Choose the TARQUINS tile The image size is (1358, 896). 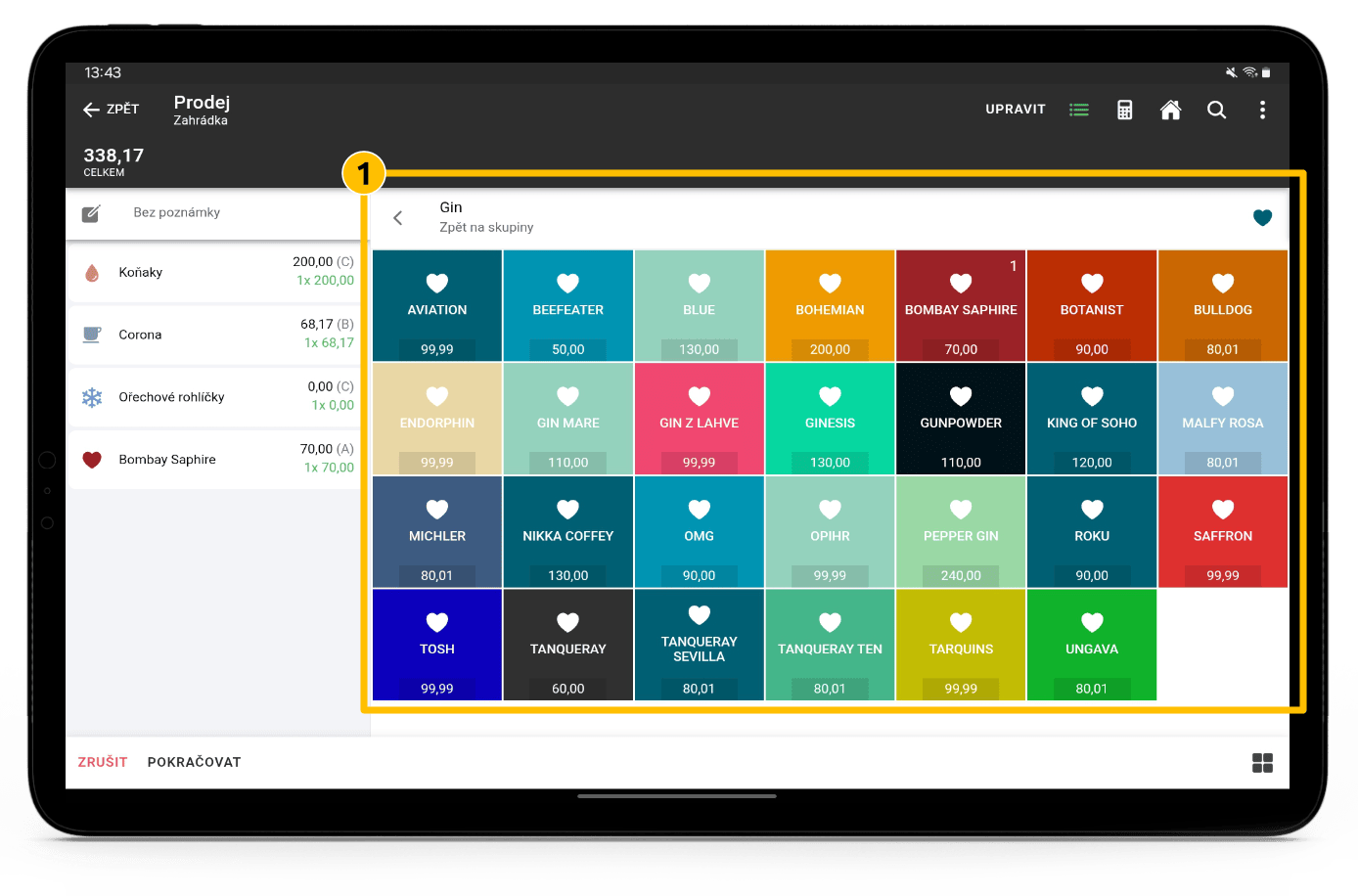click(x=961, y=645)
